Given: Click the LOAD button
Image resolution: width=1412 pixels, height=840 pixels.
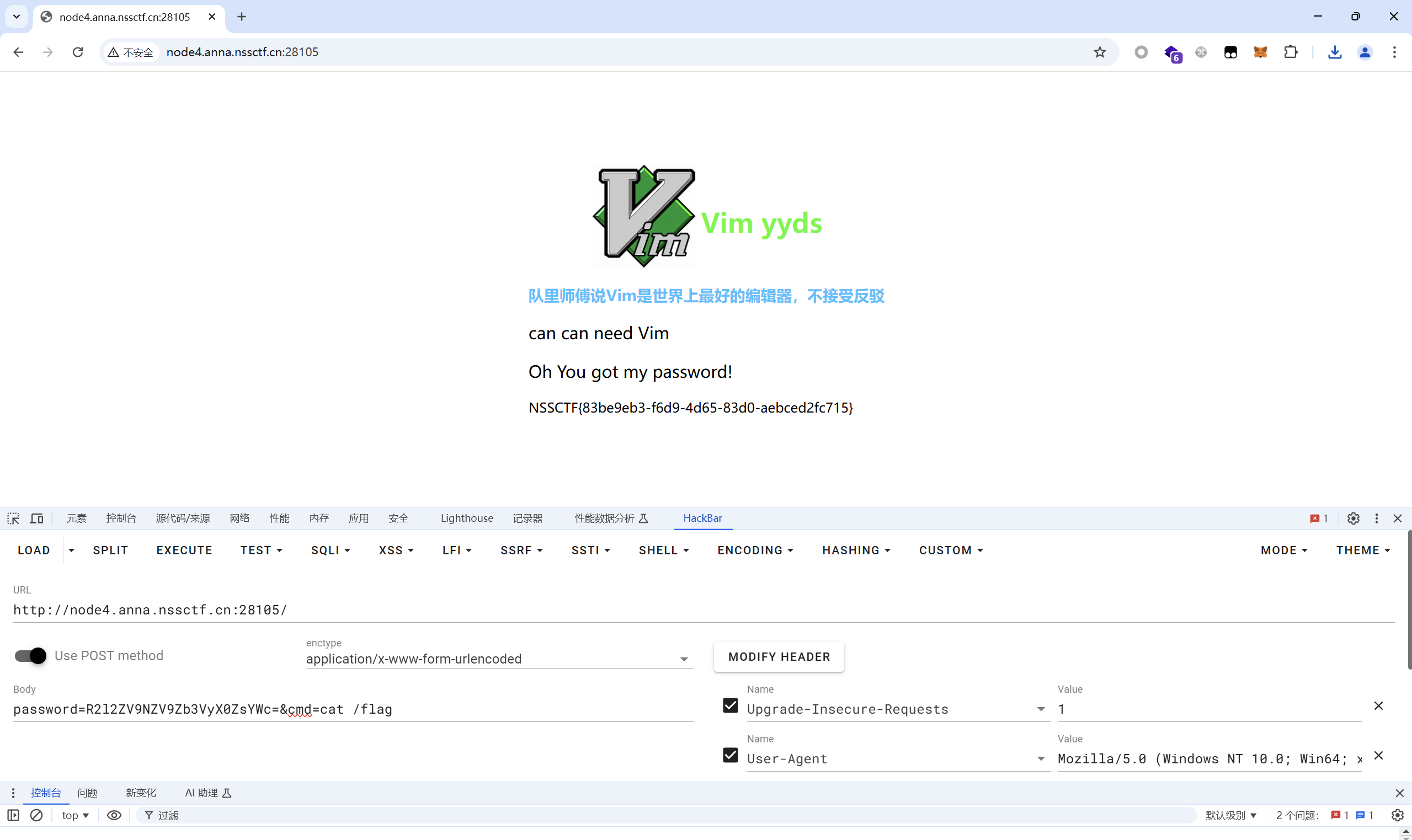Looking at the screenshot, I should coord(34,550).
